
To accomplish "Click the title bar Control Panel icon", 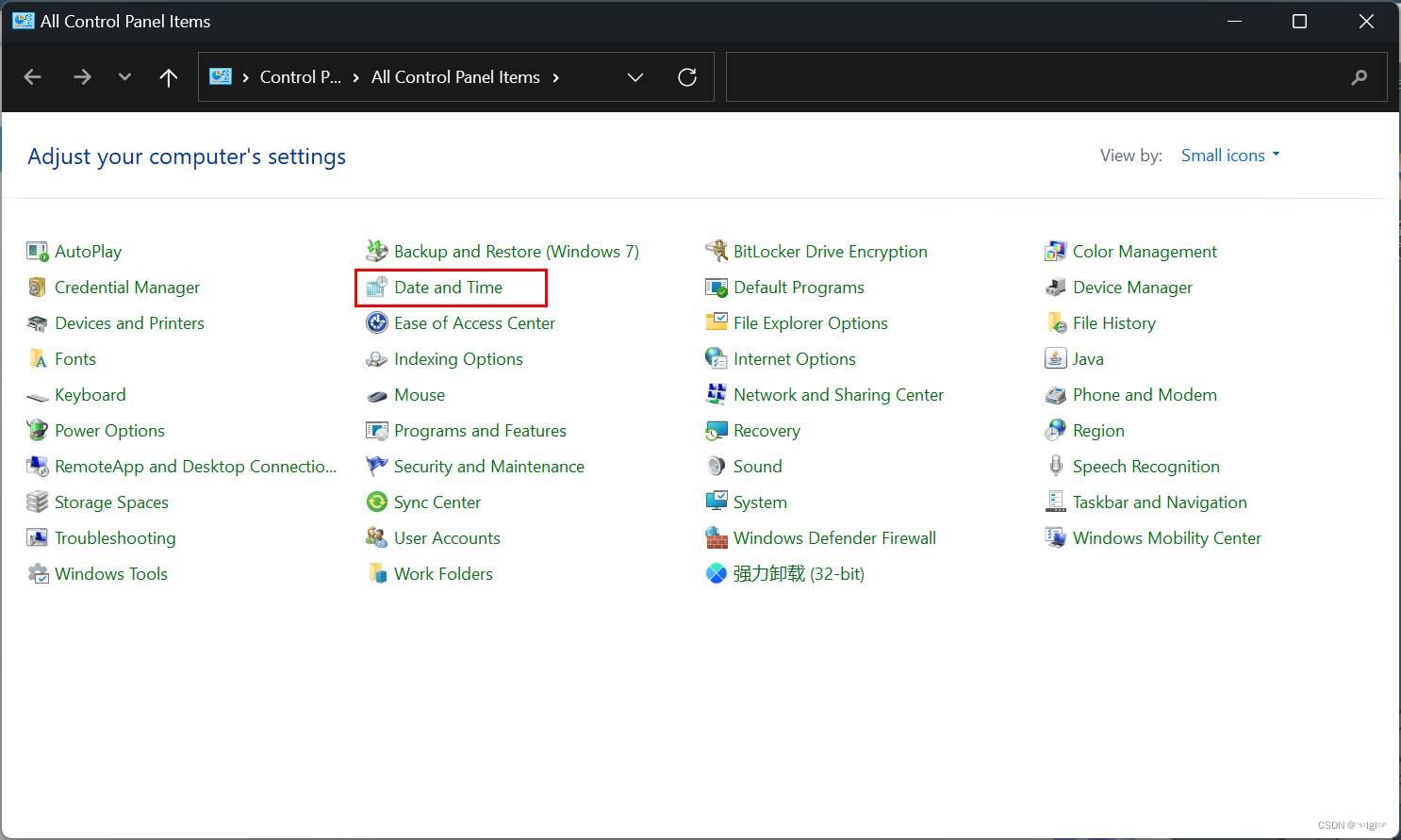I will 24,21.
